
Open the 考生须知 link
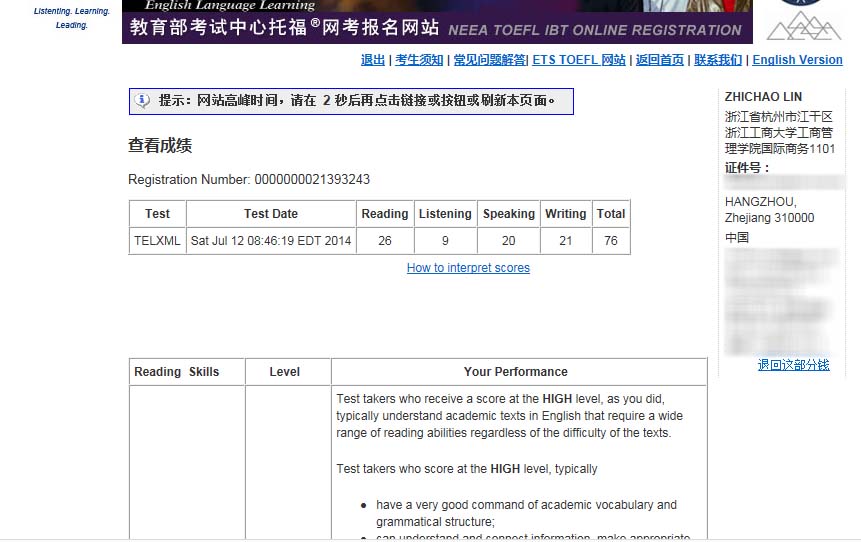419,60
